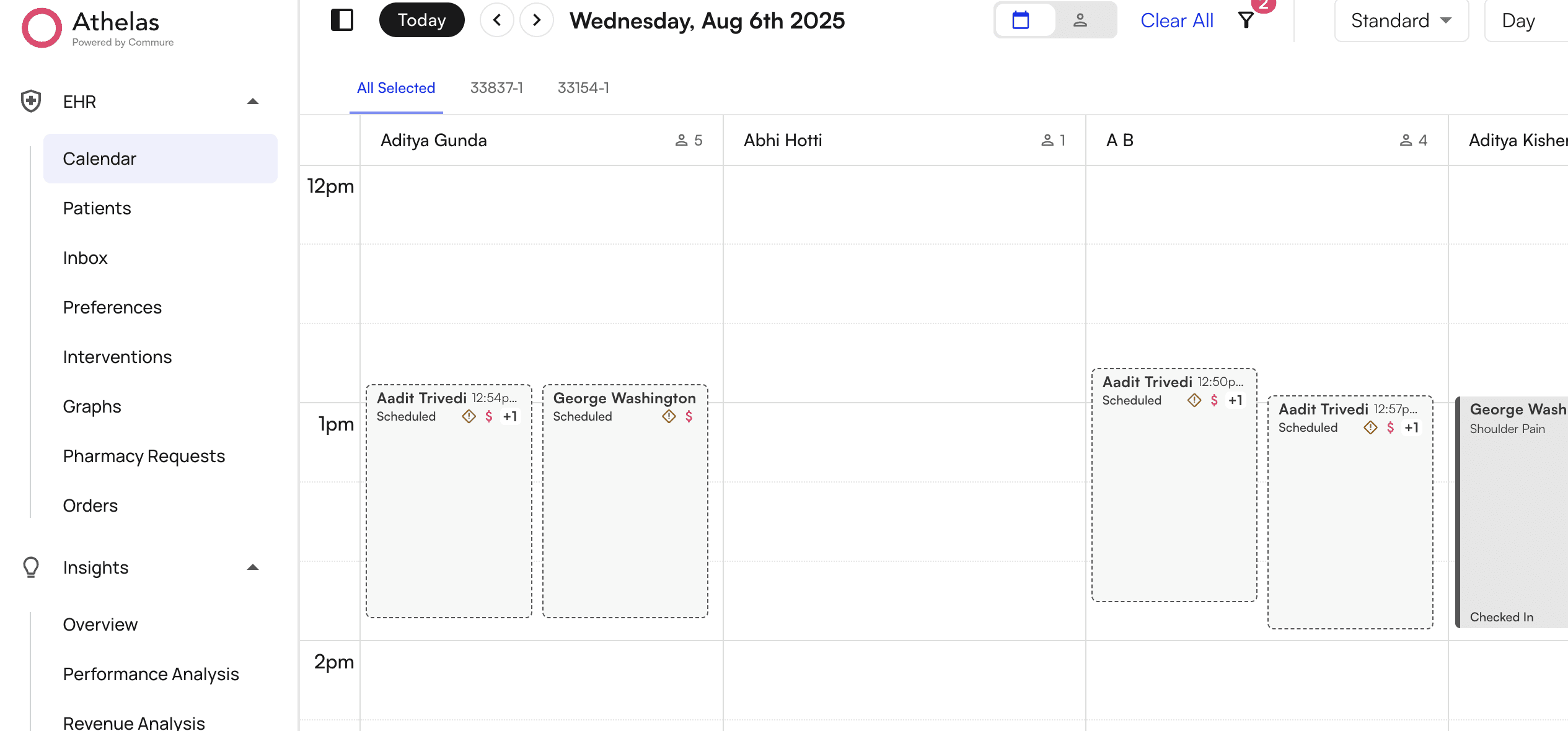Collapse the Insights section
Viewport: 1568px width, 731px height.
coord(253,567)
